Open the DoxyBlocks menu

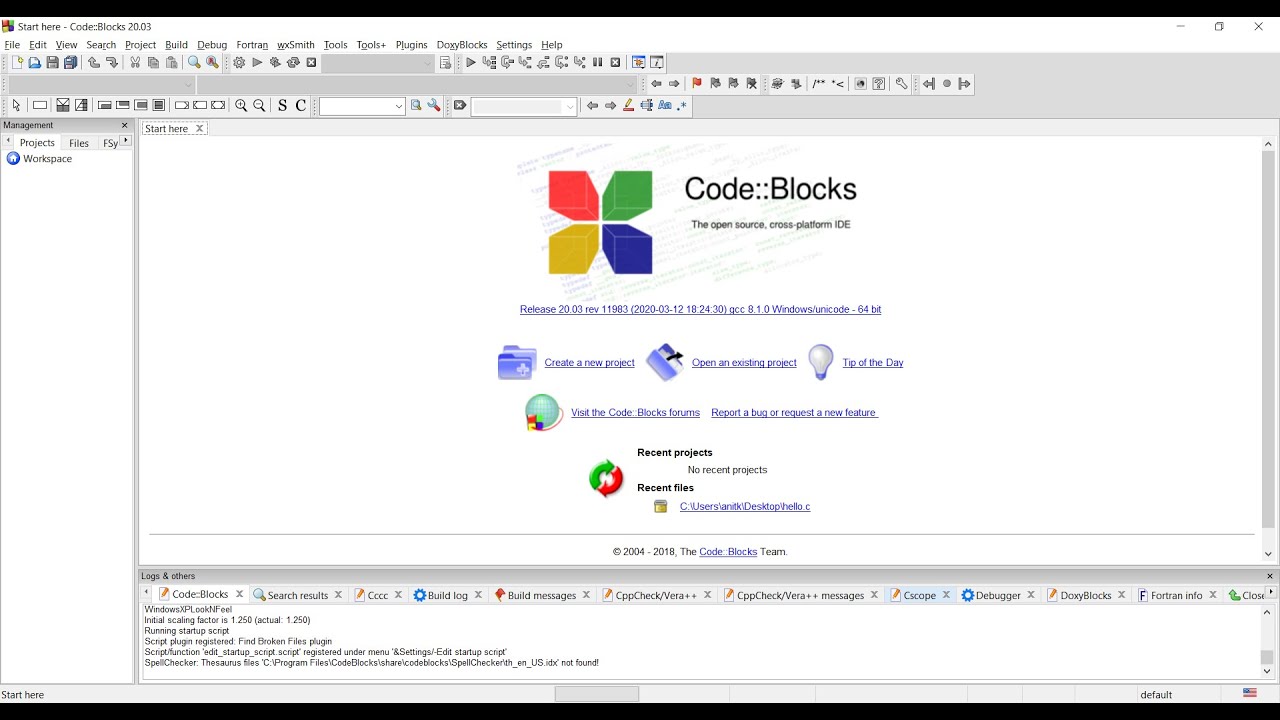462,45
